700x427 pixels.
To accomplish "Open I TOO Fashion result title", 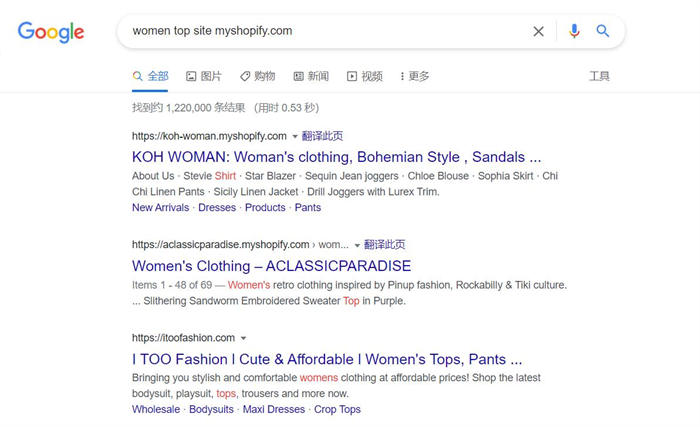I will pos(327,359).
